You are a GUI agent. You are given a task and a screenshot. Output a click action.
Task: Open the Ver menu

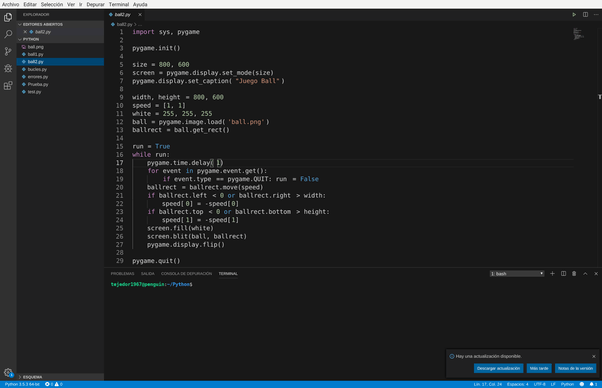[71, 5]
